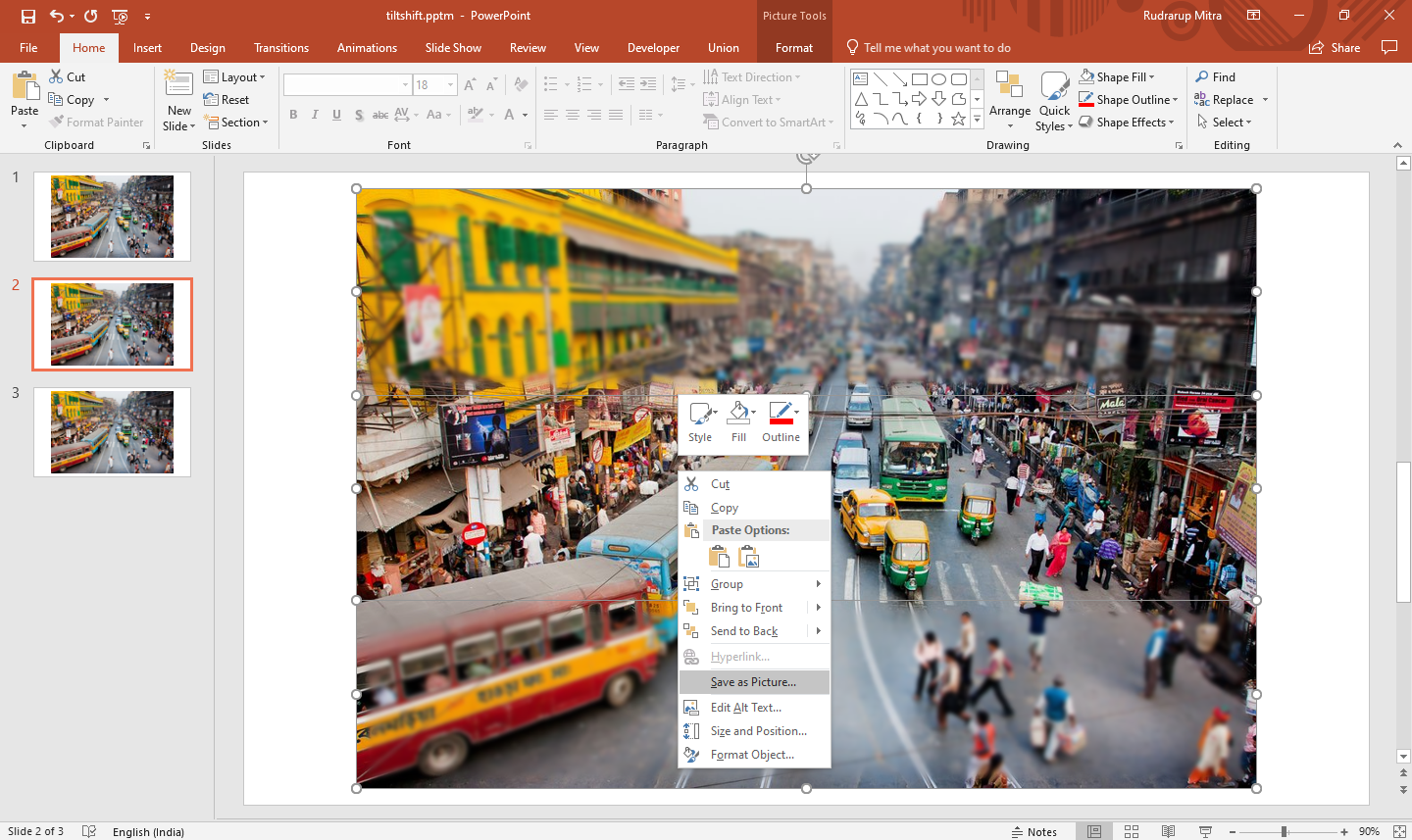Open the Picture Tools Format tab

click(x=794, y=47)
